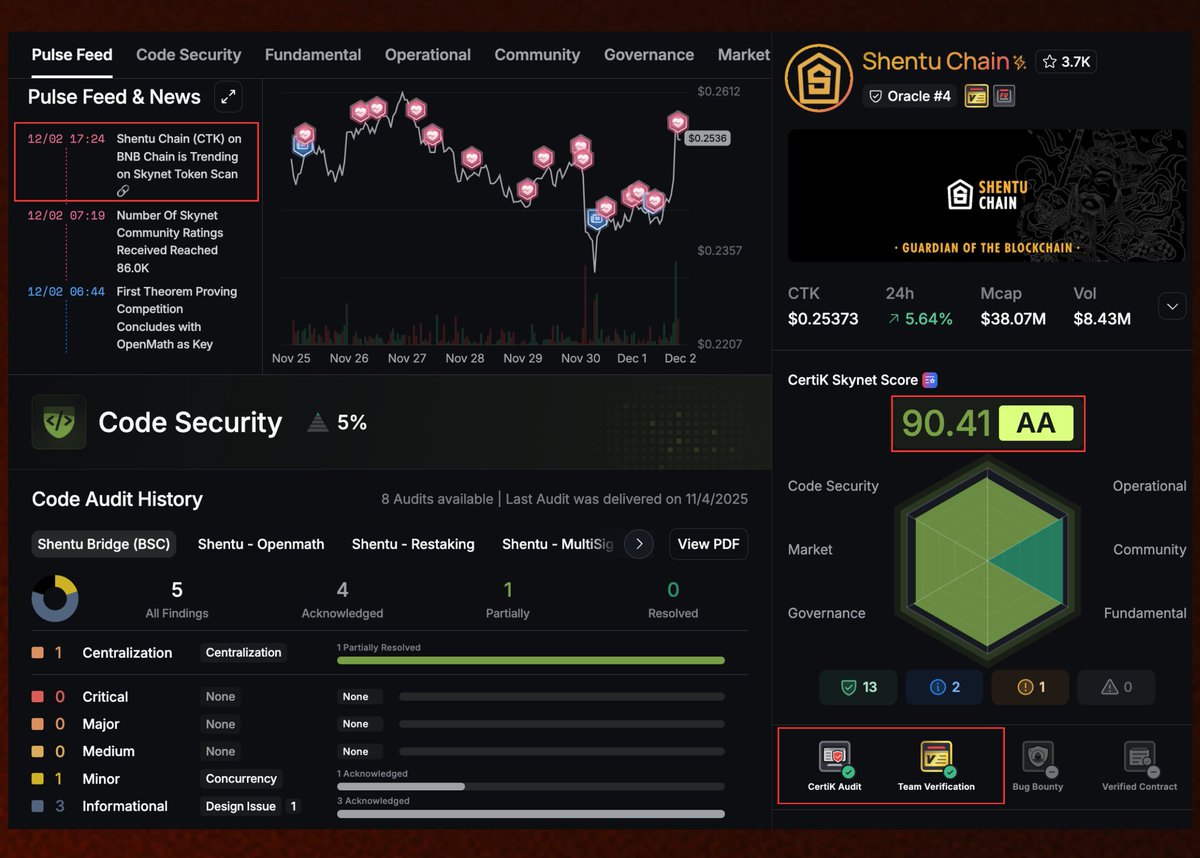Open the Operational tab
This screenshot has height=858, width=1200.
tap(428, 55)
